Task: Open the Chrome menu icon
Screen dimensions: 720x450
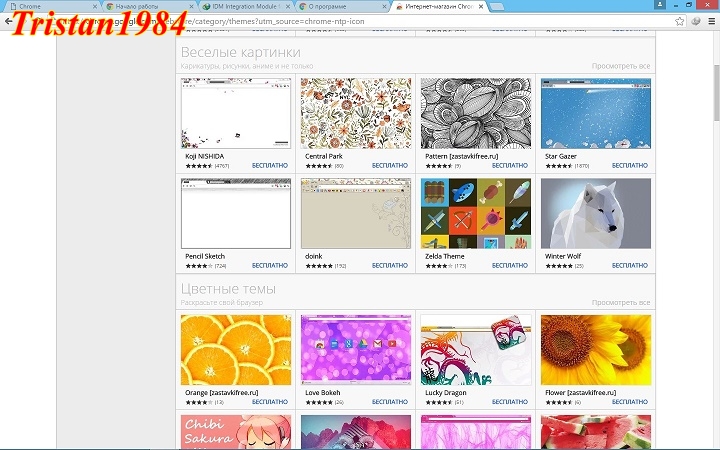Action: (709, 20)
